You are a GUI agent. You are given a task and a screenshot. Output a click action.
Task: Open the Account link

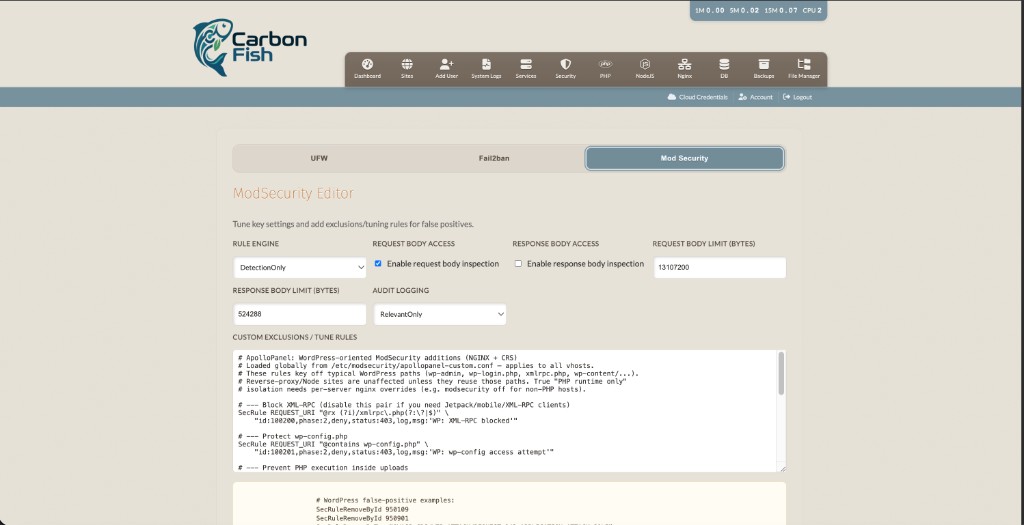[755, 97]
